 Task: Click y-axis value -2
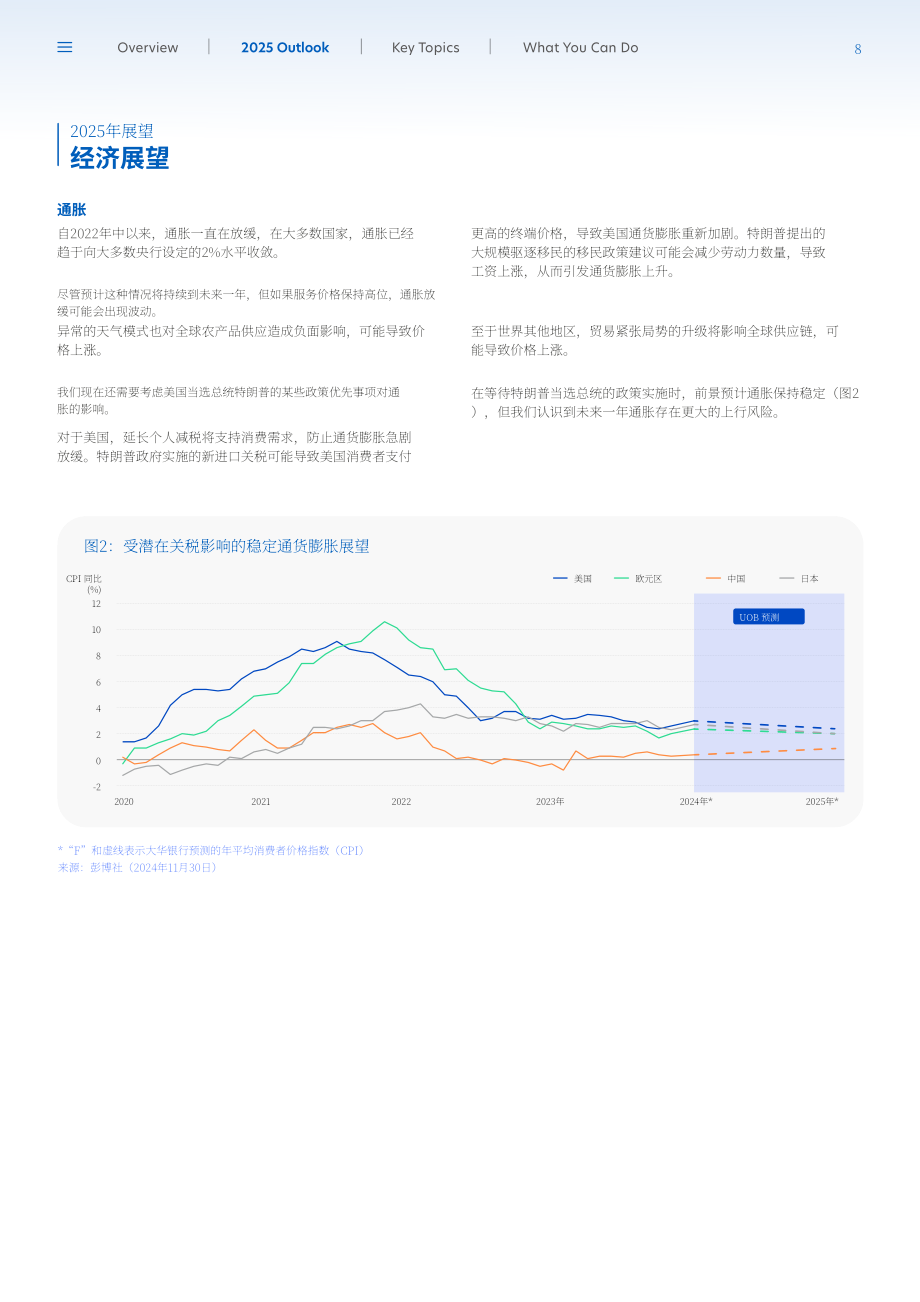pyautogui.click(x=97, y=787)
